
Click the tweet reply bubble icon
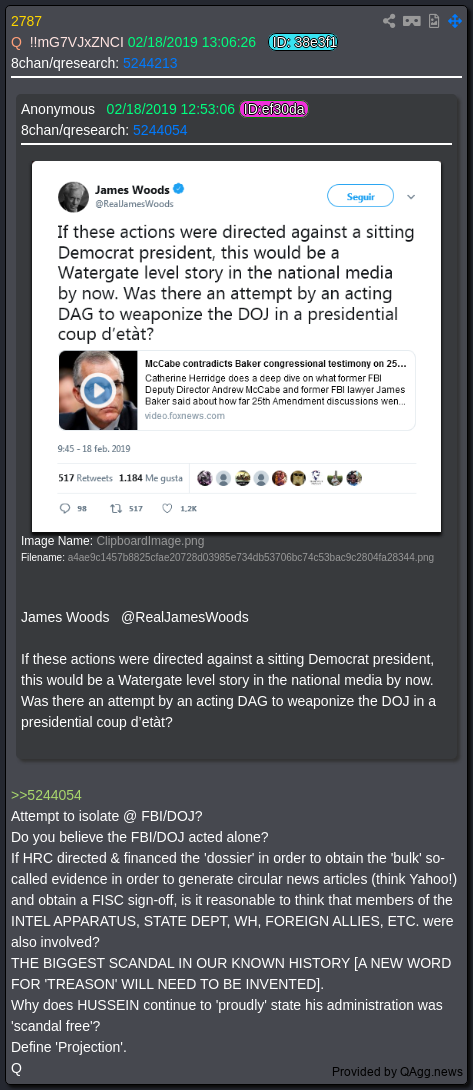(65, 508)
